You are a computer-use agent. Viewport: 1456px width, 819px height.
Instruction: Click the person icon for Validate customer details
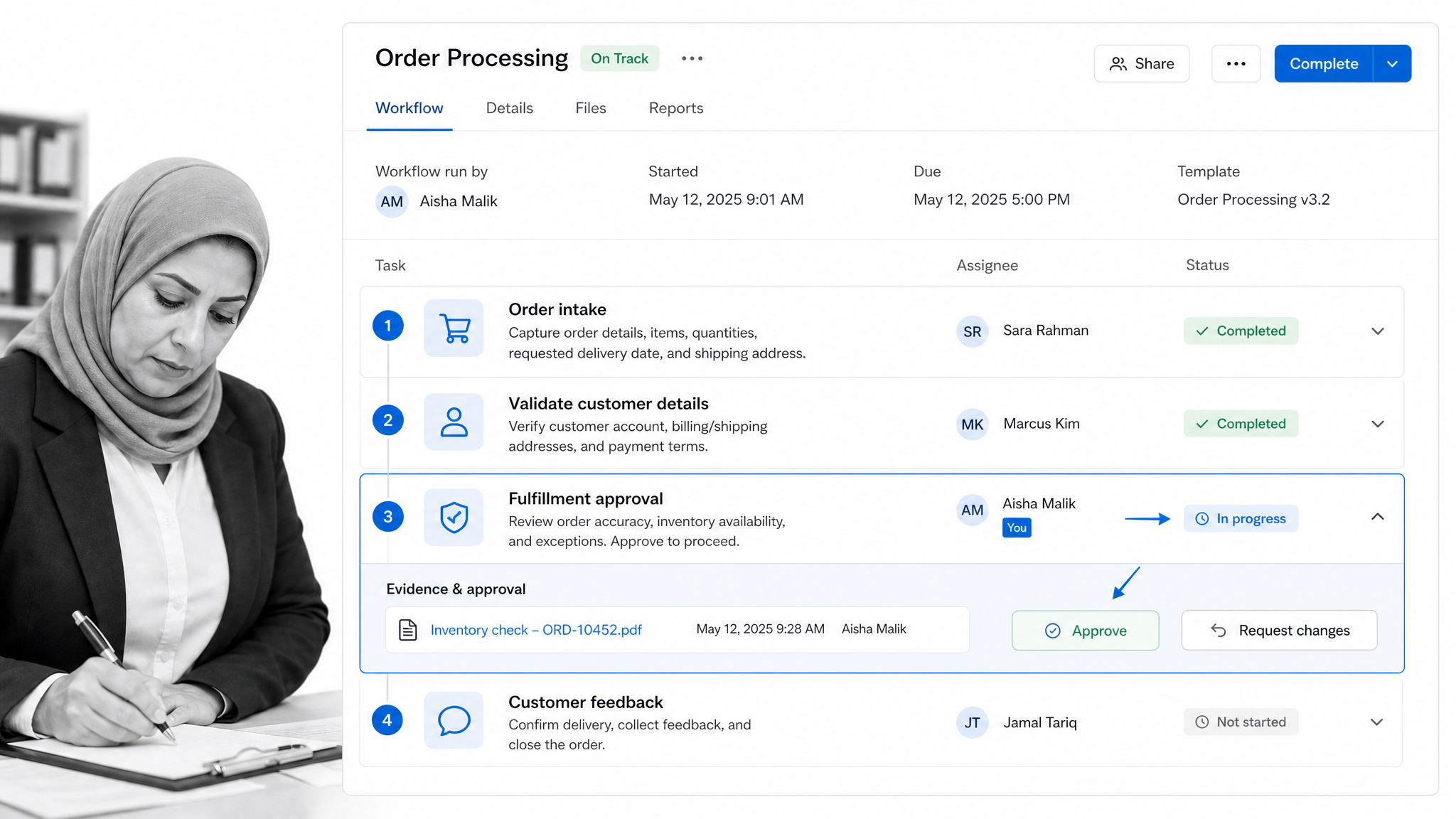pyautogui.click(x=454, y=422)
